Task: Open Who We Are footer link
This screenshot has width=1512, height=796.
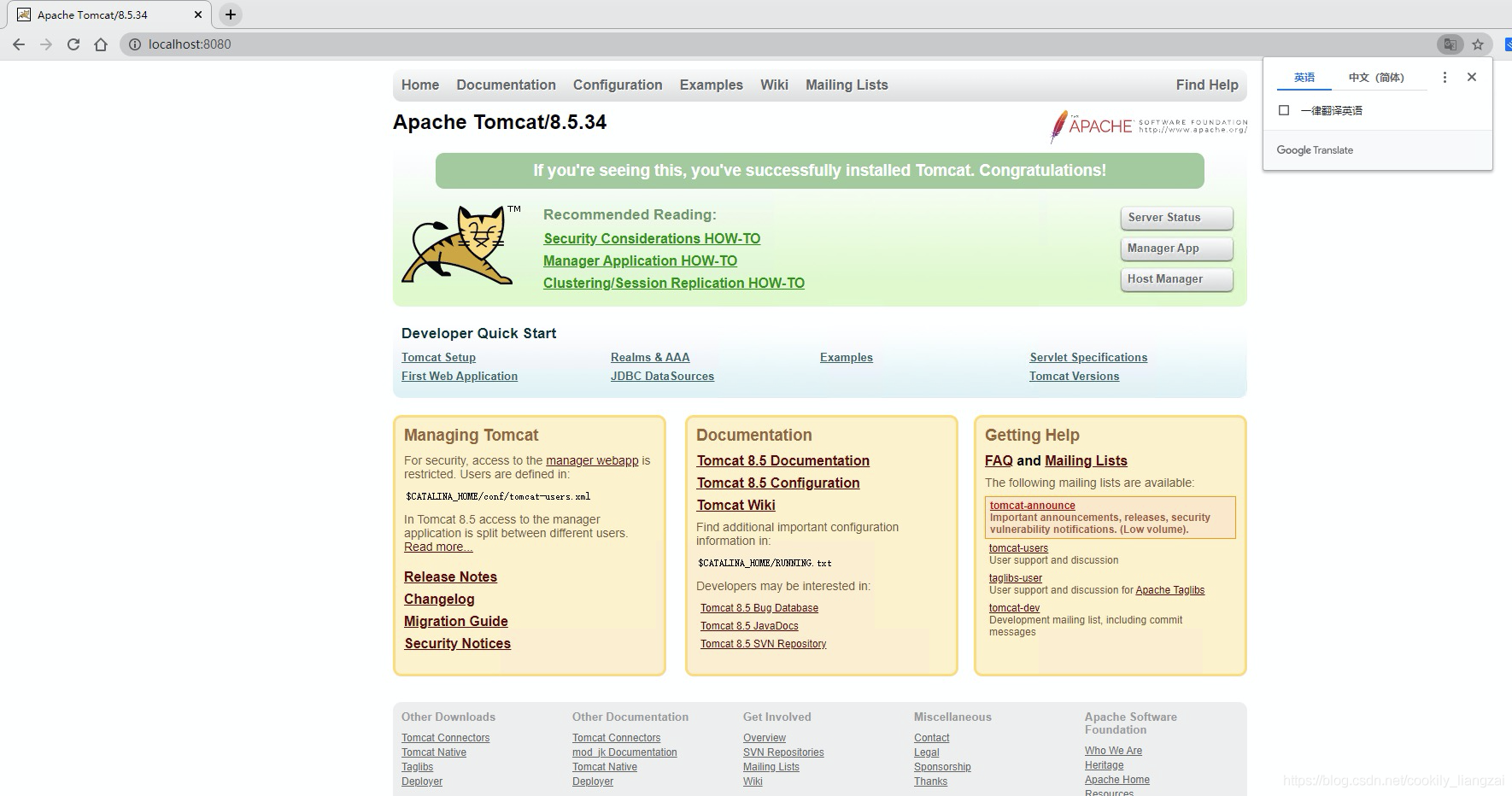Action: click(x=1113, y=751)
